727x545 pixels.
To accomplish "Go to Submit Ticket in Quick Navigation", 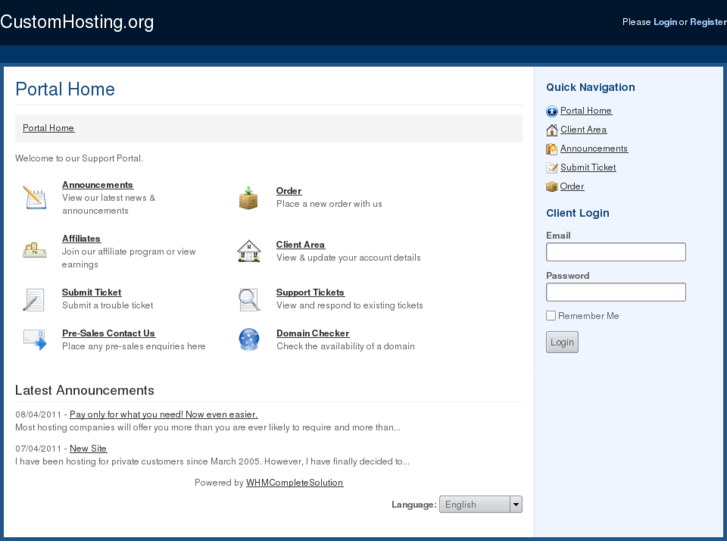I will pos(588,167).
